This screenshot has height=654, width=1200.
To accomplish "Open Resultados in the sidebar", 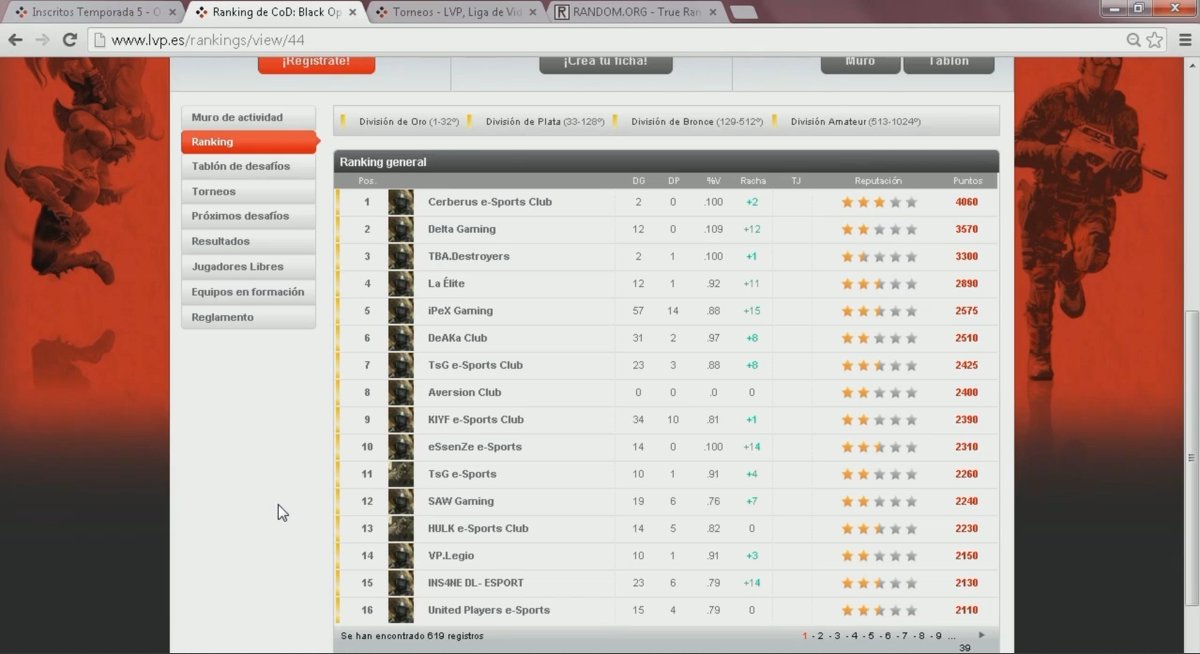I will click(x=248, y=241).
